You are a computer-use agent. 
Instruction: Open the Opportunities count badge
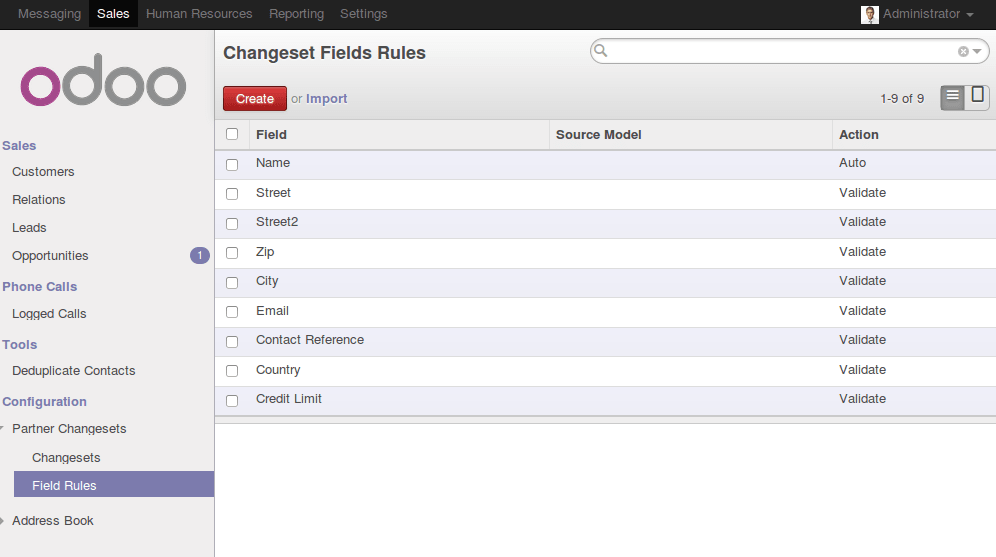199,255
